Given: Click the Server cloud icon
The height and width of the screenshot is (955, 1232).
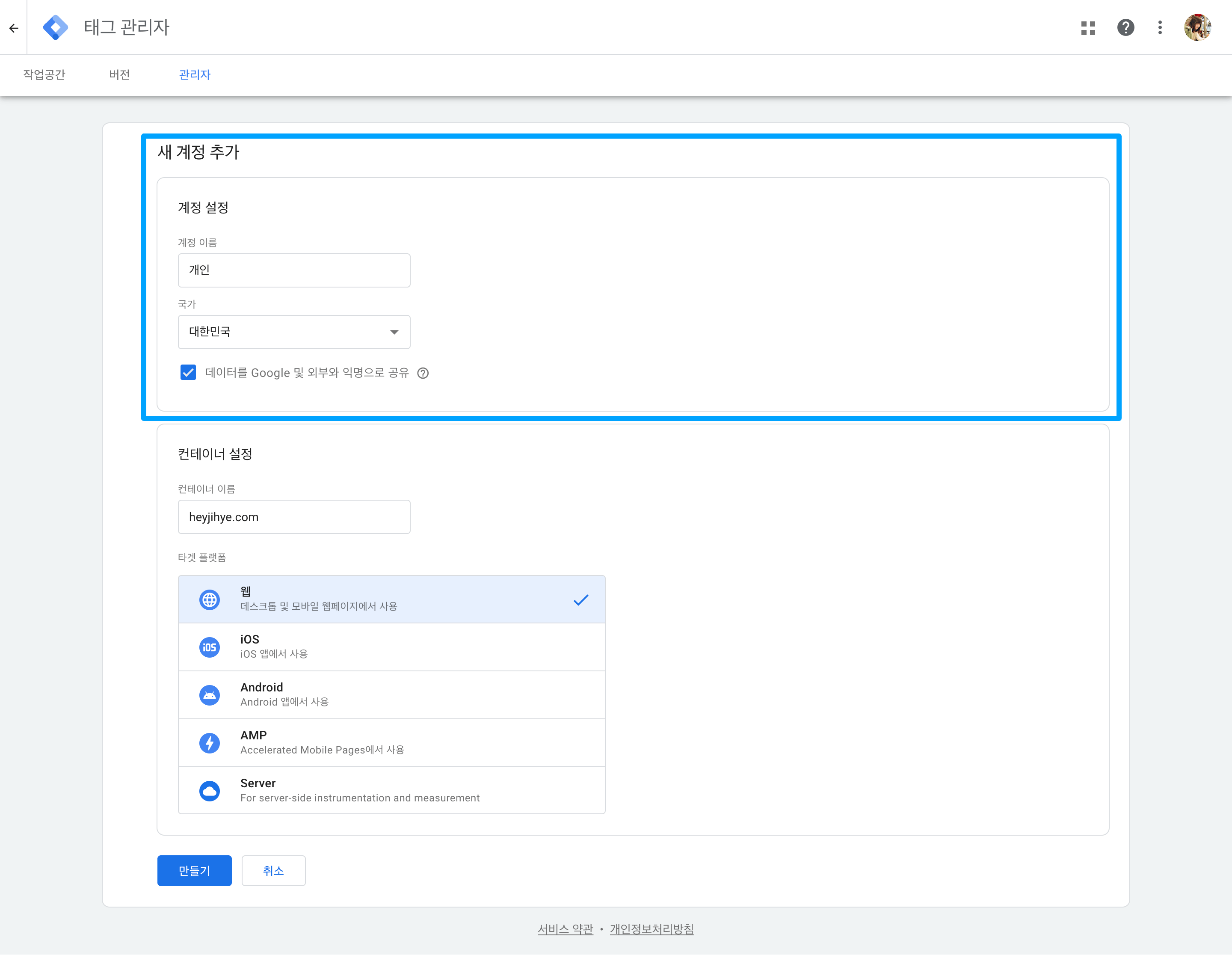Looking at the screenshot, I should [209, 791].
